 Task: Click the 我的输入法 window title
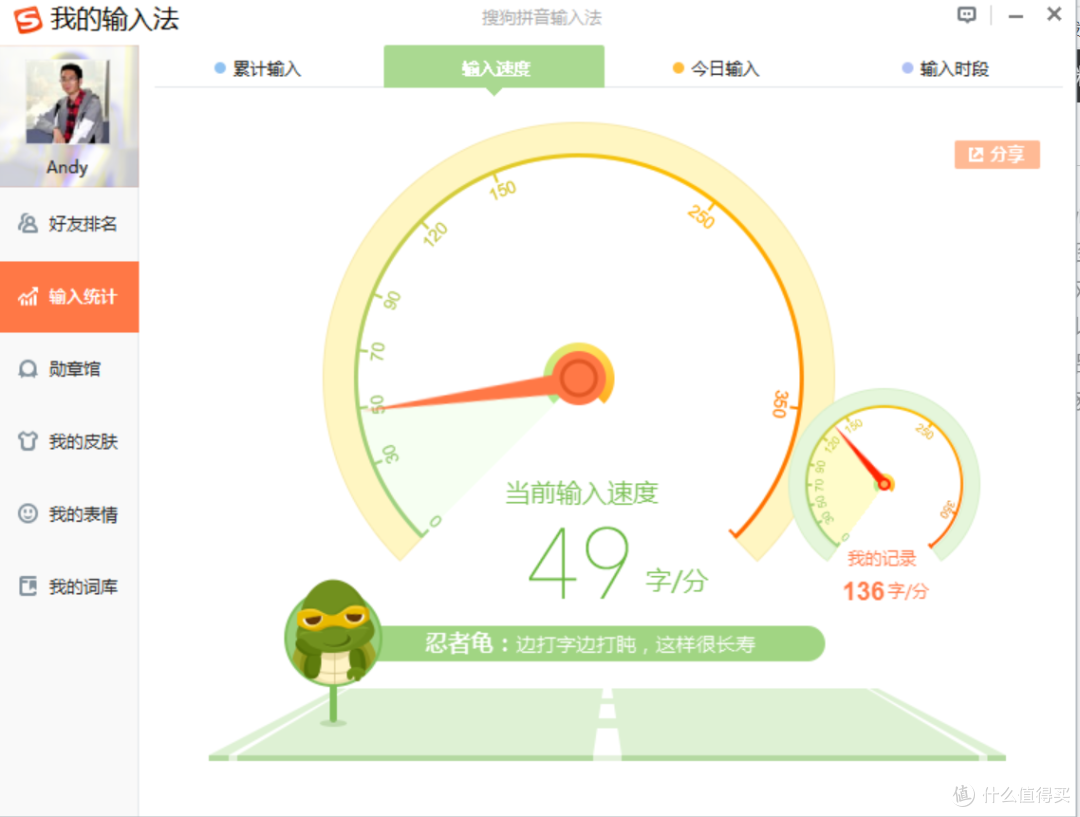click(114, 19)
